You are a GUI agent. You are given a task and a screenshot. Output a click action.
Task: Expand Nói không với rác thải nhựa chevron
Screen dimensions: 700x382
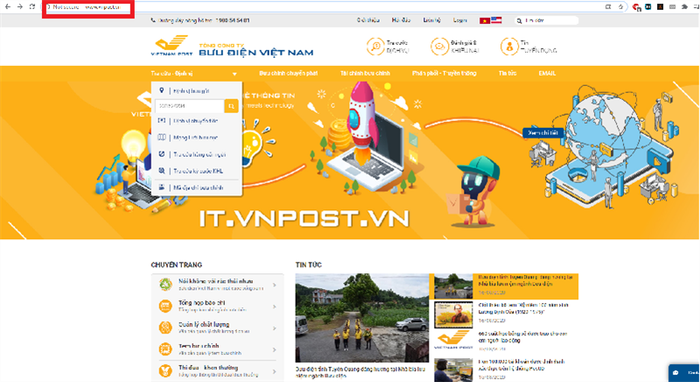click(x=274, y=285)
